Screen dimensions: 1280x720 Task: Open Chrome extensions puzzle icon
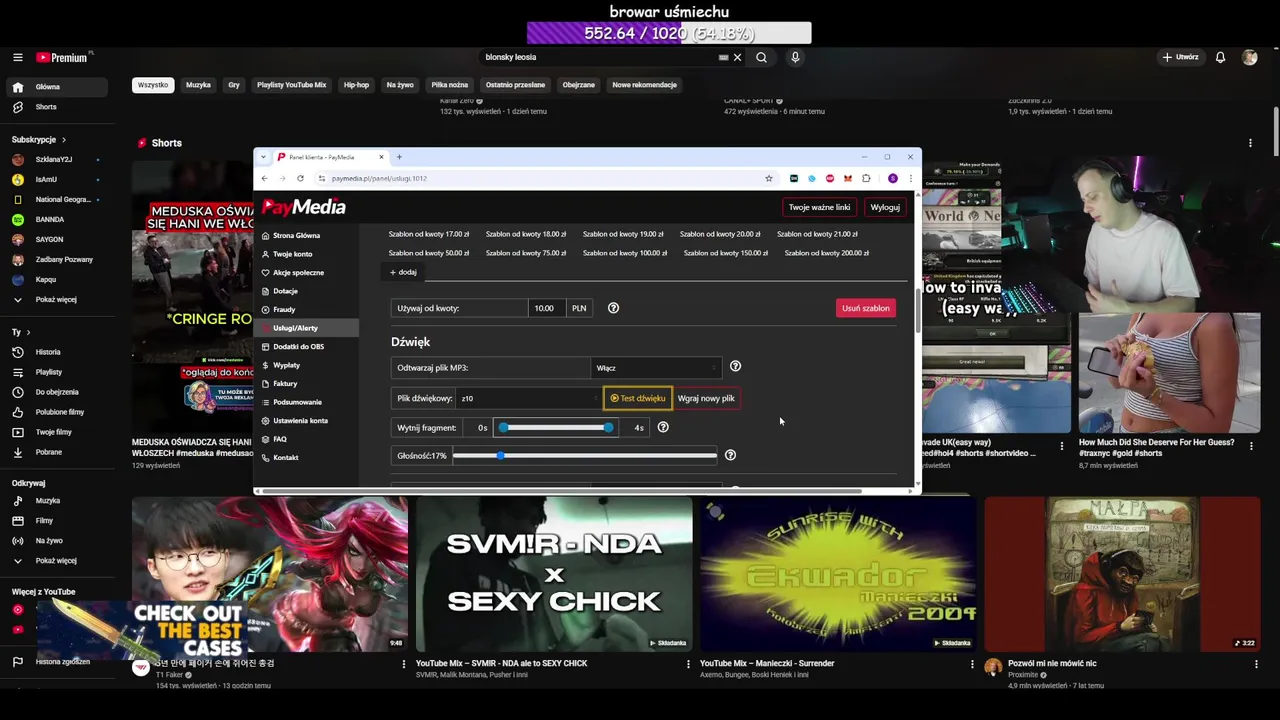tap(866, 178)
